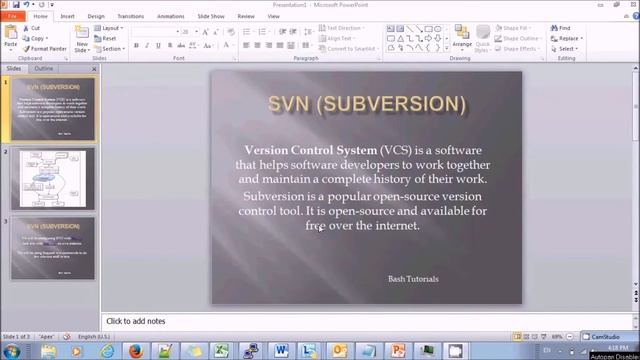This screenshot has height=360, width=640.
Task: Toggle bold formatting
Action: 136,45
